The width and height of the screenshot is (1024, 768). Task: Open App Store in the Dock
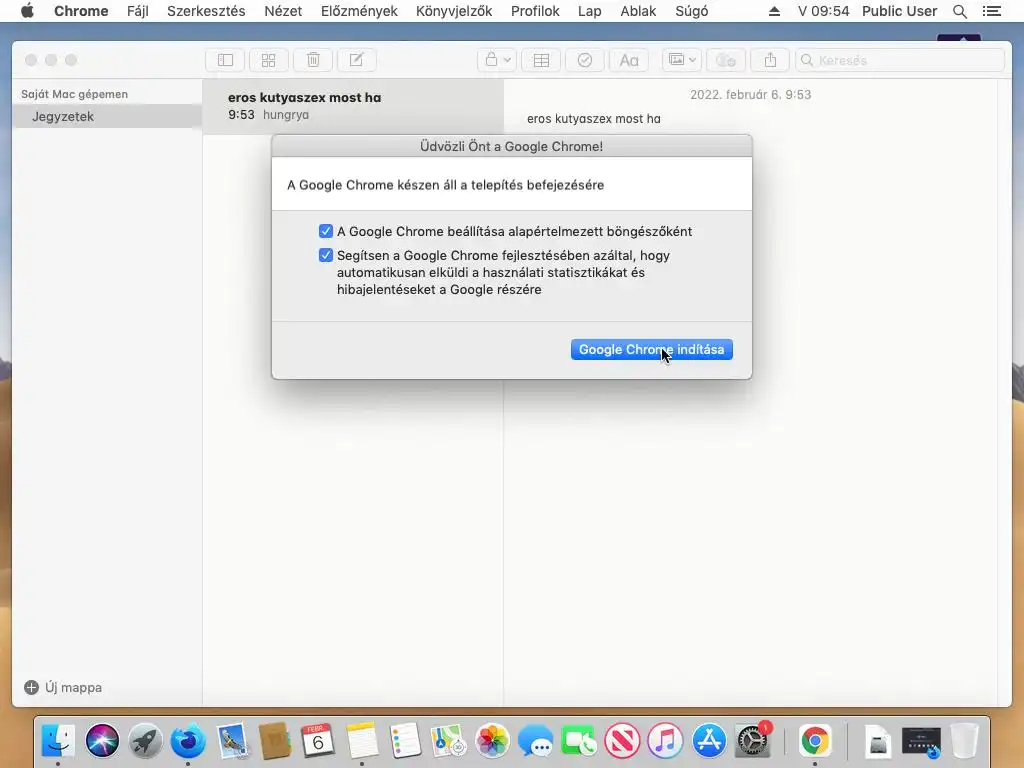(709, 741)
